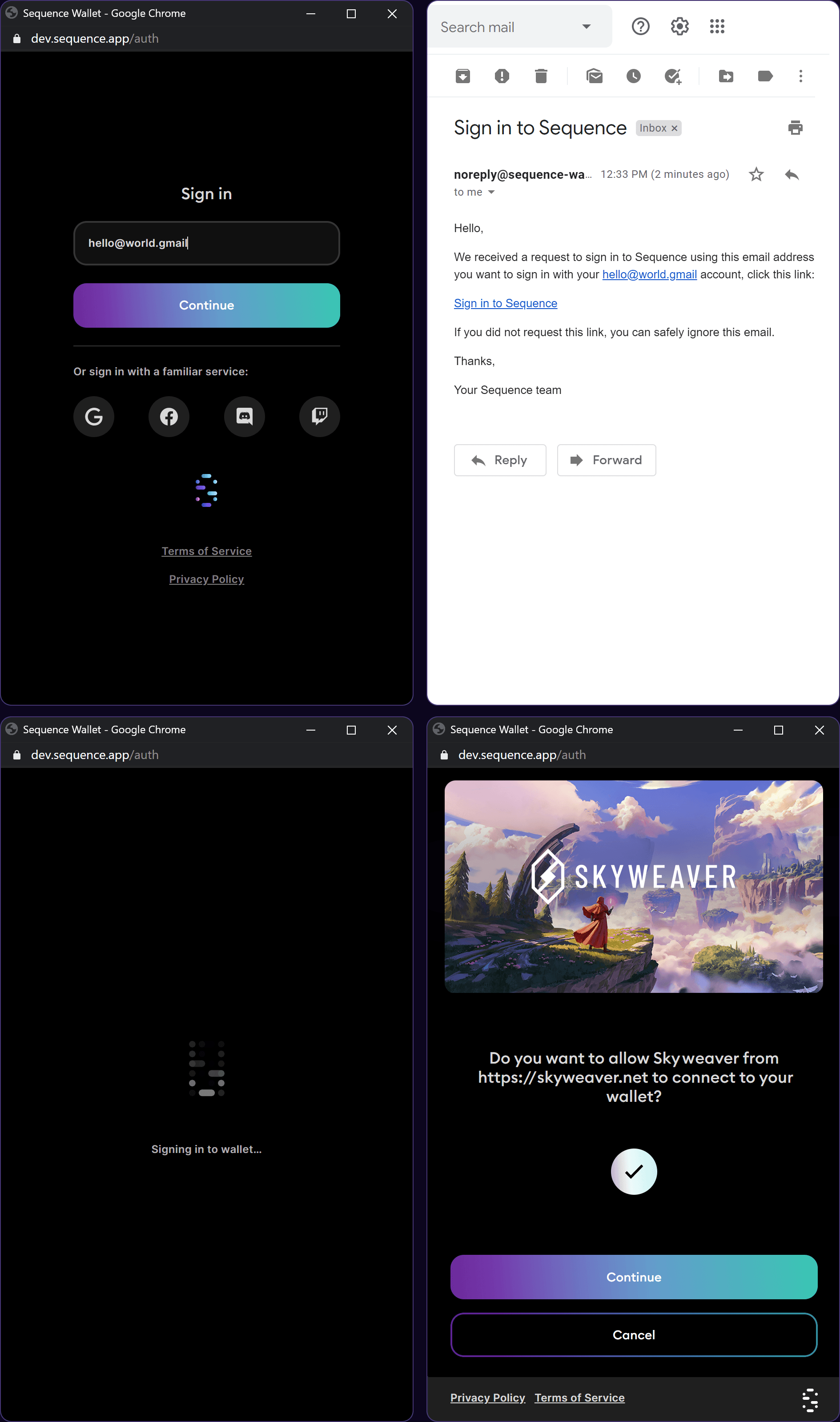Viewport: 840px width, 1422px height.
Task: Click the sender name noreply@sequence-wa...
Action: pos(522,174)
